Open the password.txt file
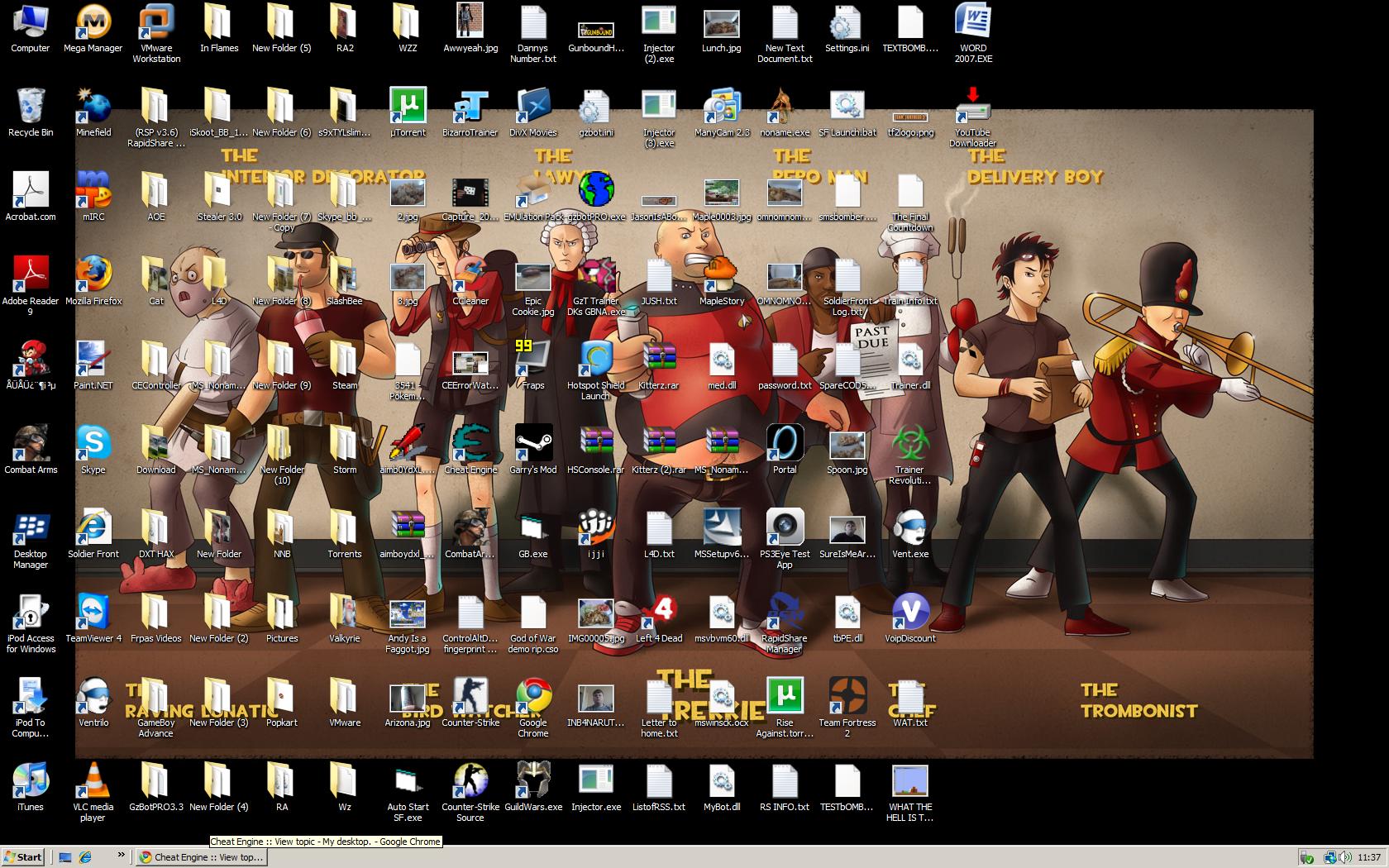The image size is (1389, 868). [x=785, y=366]
